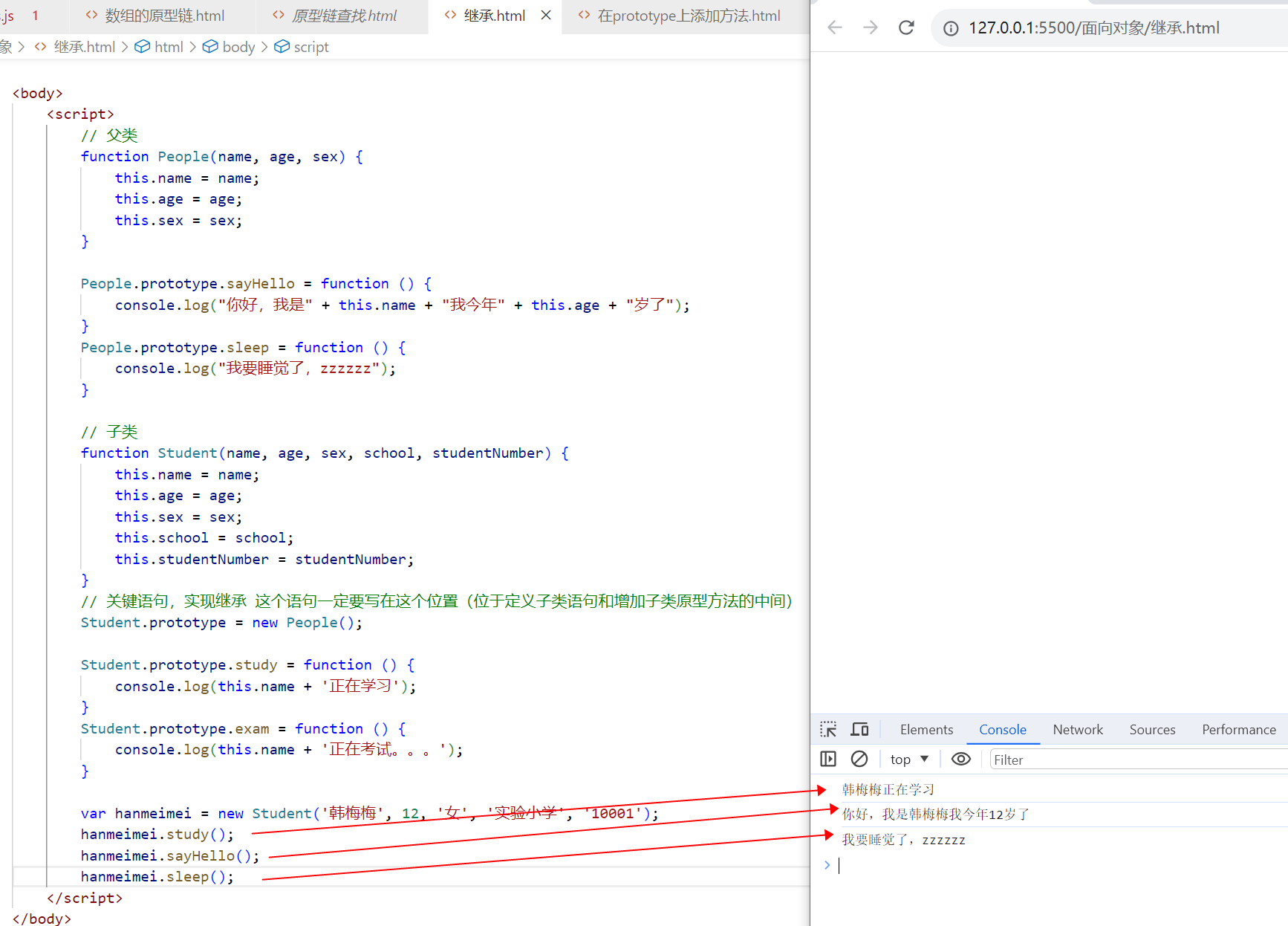Click the code line hanmeimei.sayHello();
The height and width of the screenshot is (926, 1288).
(170, 856)
